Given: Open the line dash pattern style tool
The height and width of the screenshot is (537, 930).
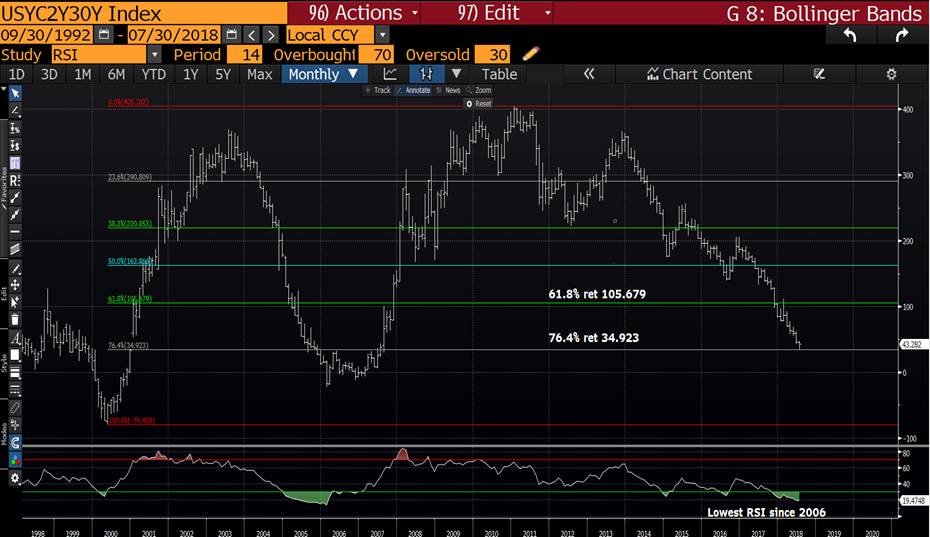Looking at the screenshot, I should (x=15, y=390).
